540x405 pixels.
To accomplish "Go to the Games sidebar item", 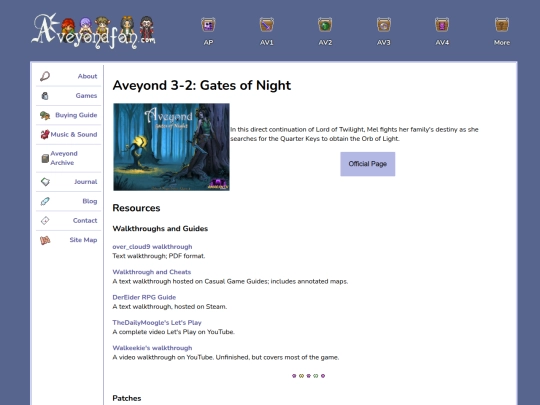I will click(x=69, y=96).
